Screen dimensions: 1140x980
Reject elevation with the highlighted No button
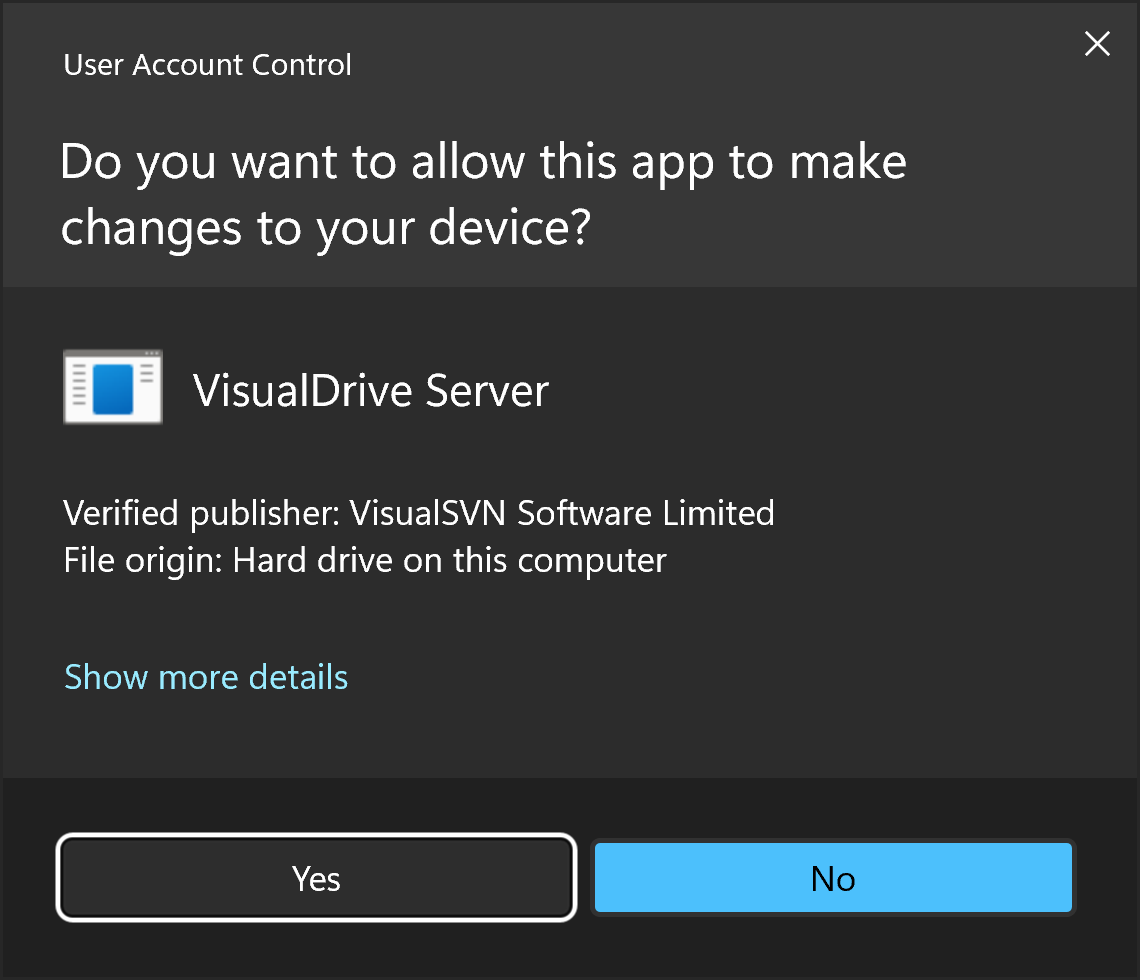(x=833, y=878)
